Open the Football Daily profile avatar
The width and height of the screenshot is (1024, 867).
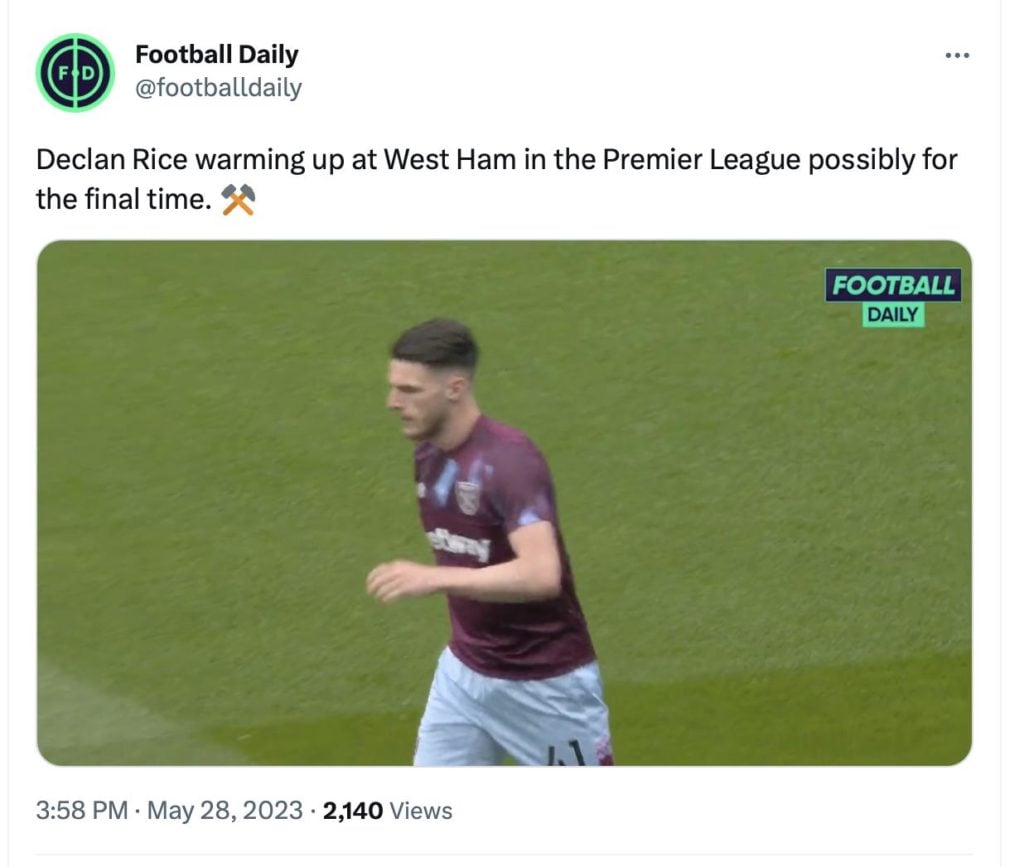coord(75,72)
